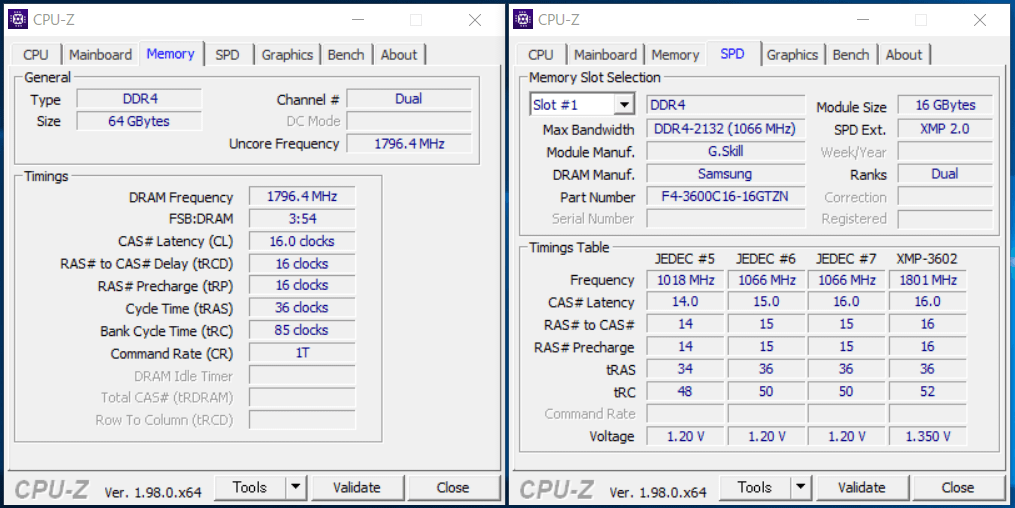This screenshot has height=508, width=1015.
Task: Click the JEDEC #5 CAS# Latency 14.0 cell
Action: click(x=686, y=302)
